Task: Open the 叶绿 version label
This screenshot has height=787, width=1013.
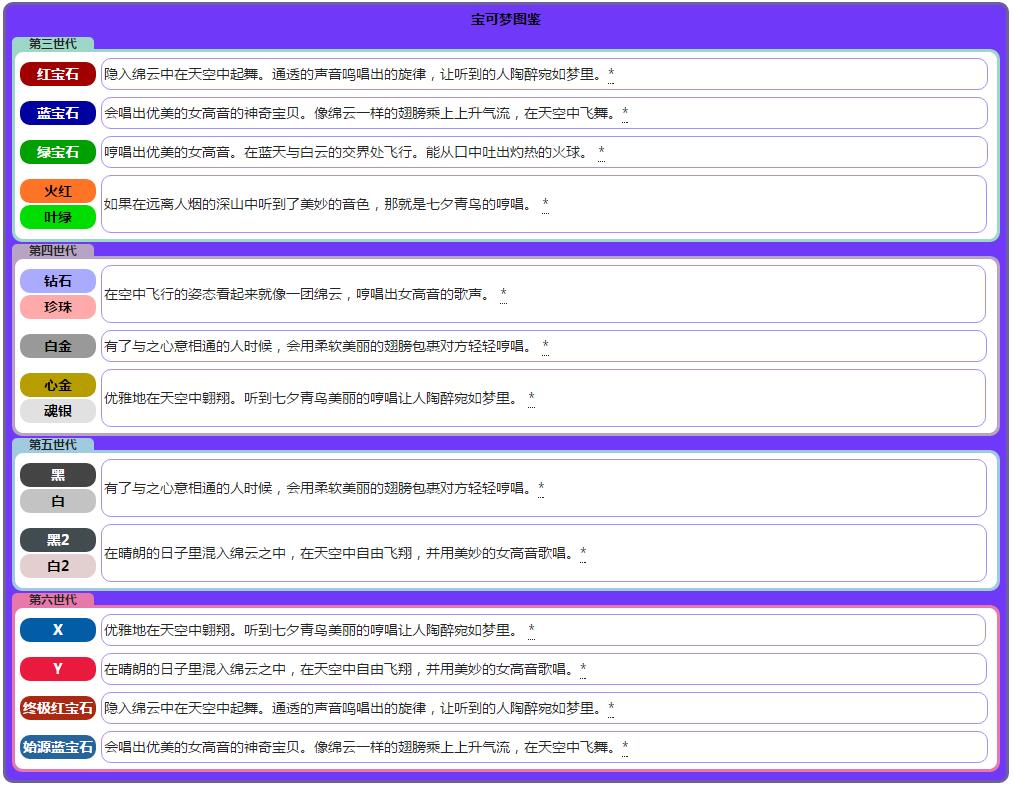Action: pos(57,217)
